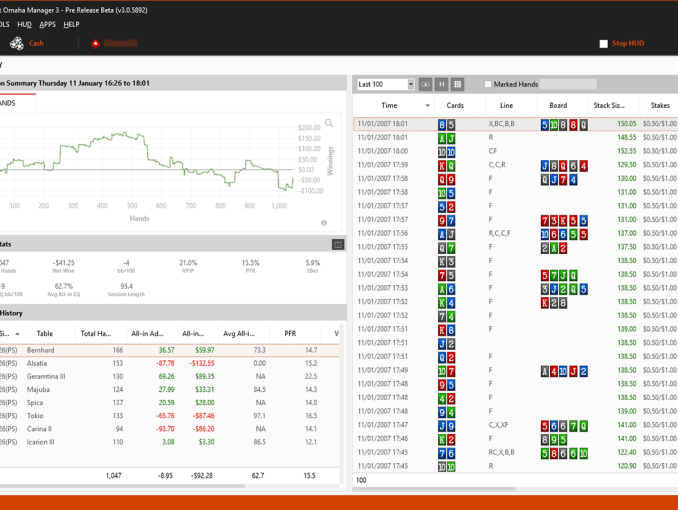Click the Time column sort arrow
The image size is (678, 510).
tap(428, 105)
